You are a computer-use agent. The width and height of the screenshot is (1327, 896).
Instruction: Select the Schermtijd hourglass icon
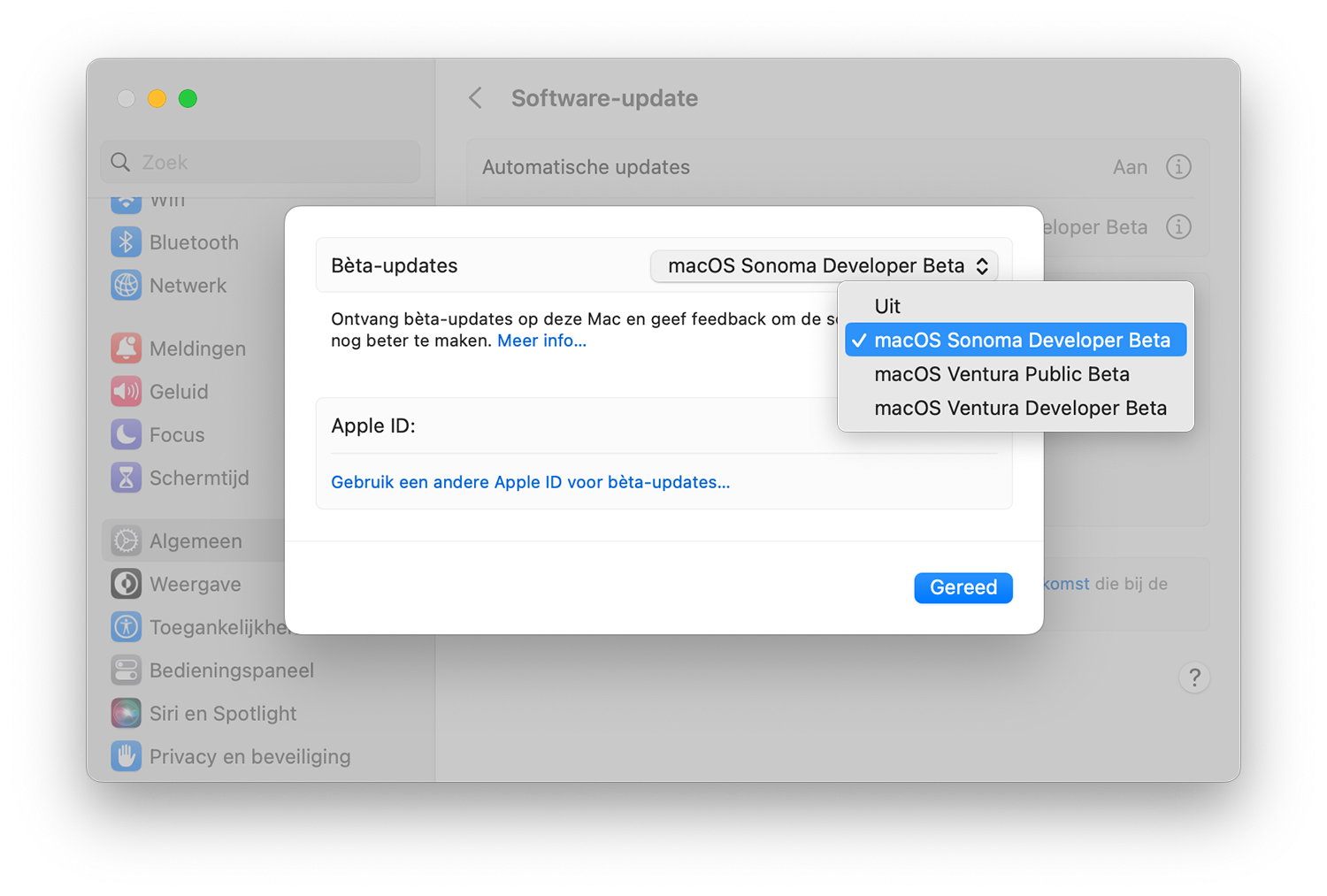point(126,478)
